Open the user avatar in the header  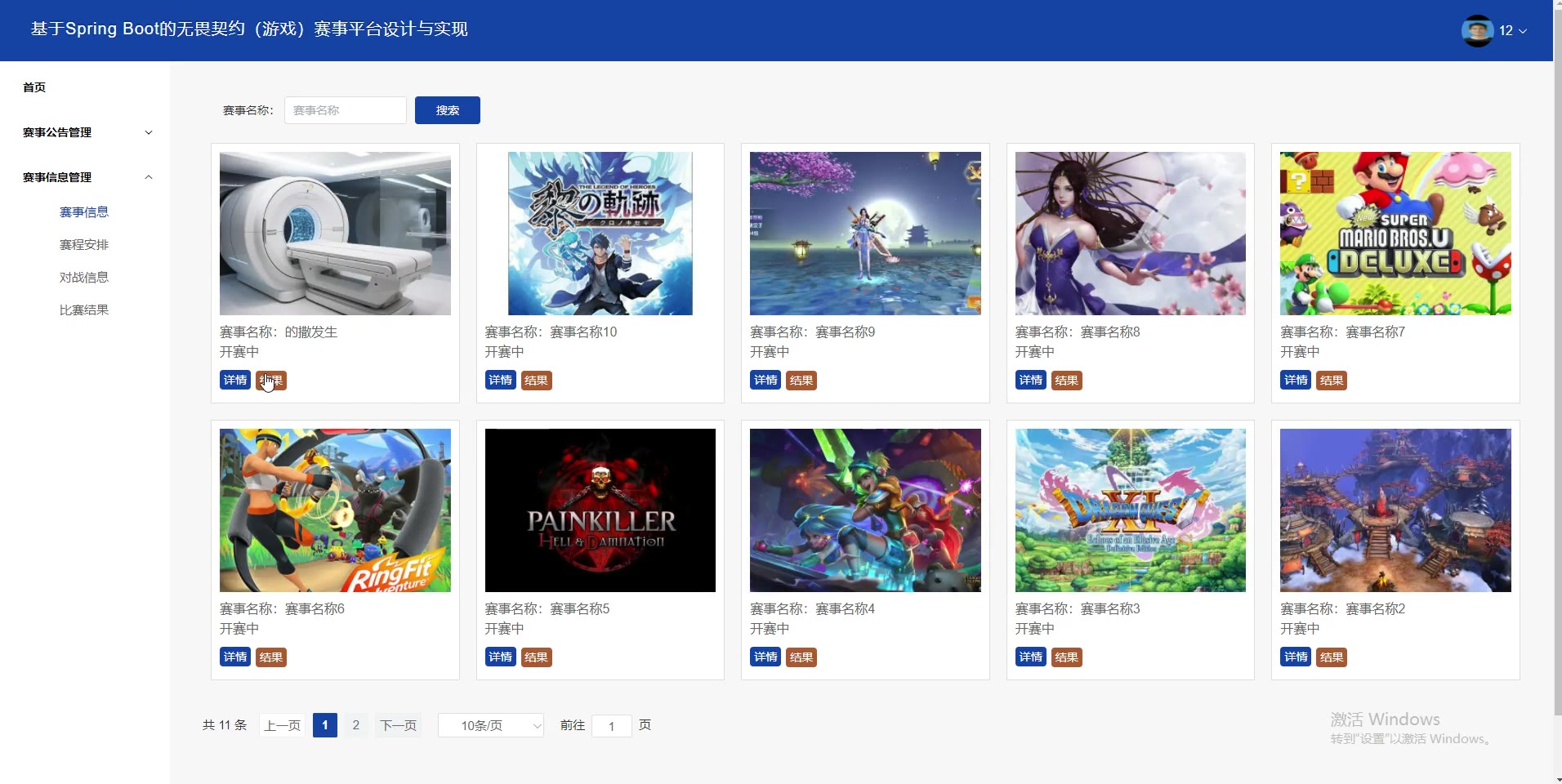(x=1477, y=30)
